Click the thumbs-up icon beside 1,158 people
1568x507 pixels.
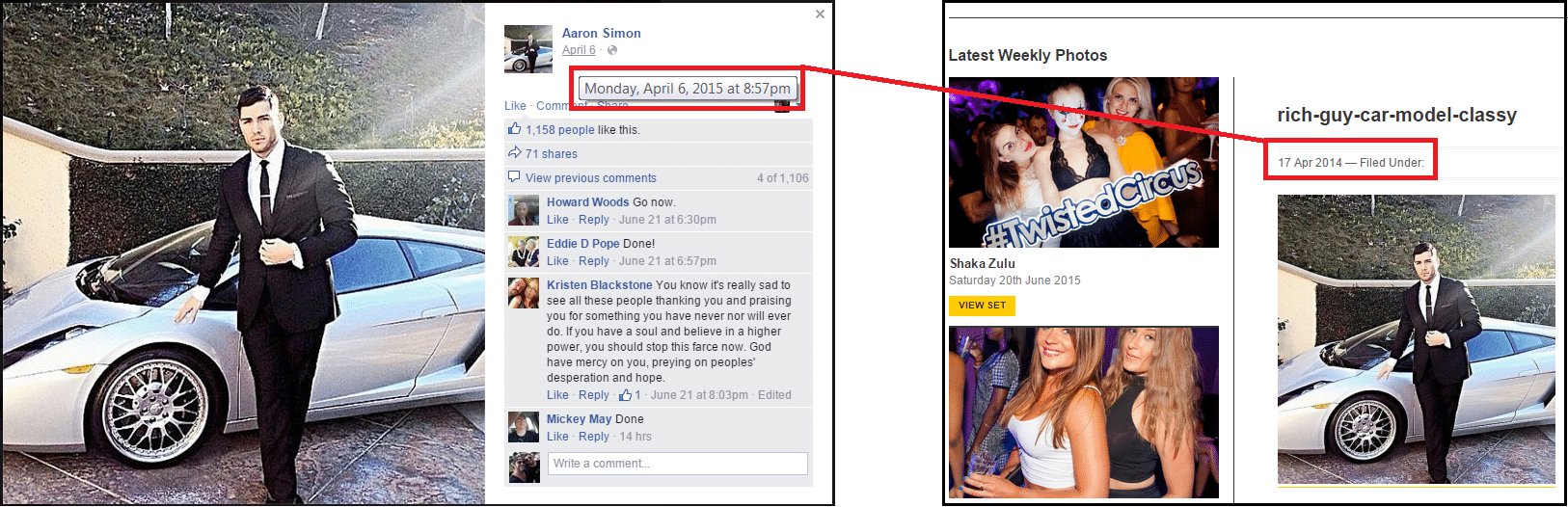514,128
